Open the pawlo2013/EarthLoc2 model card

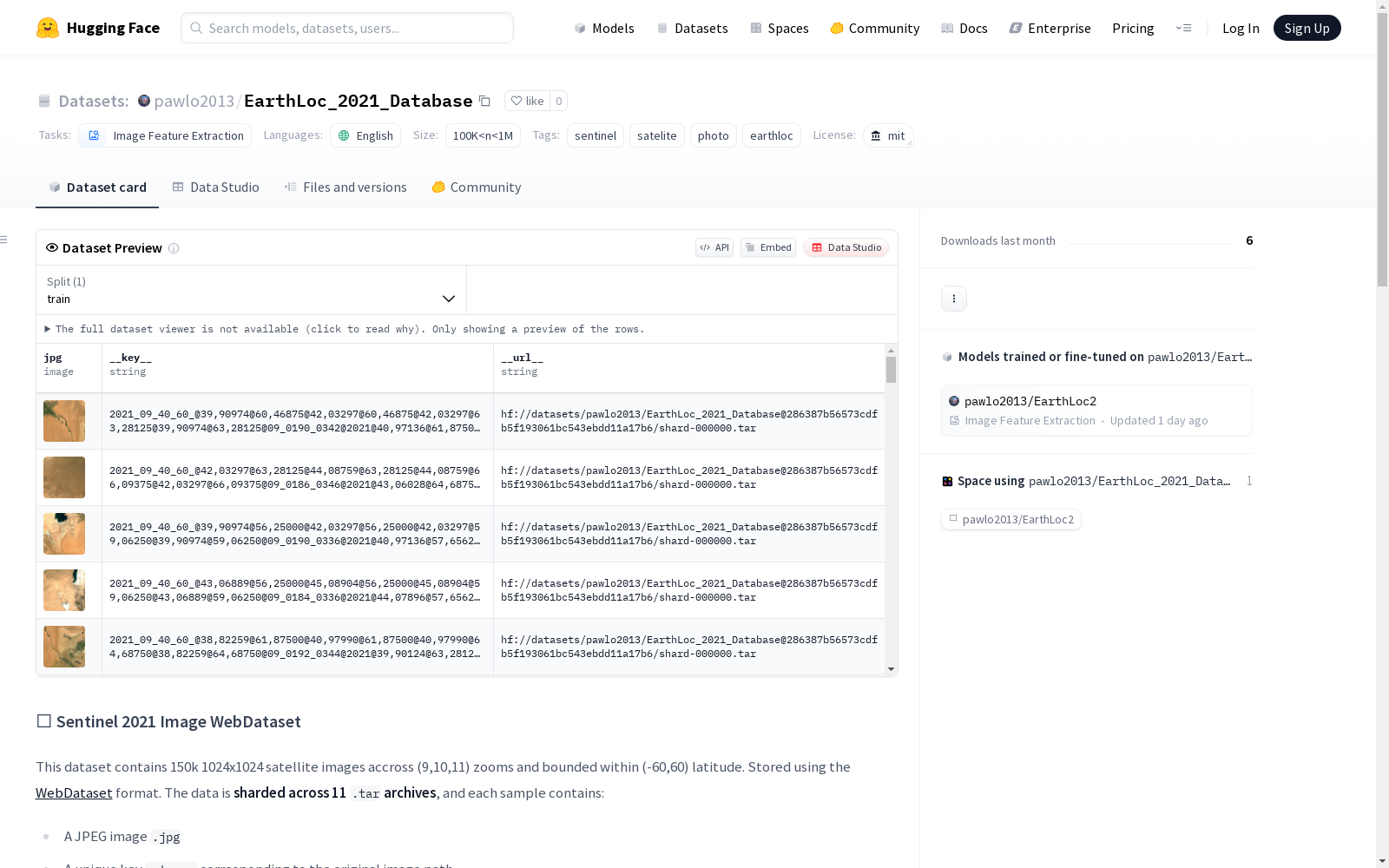[1096, 411]
